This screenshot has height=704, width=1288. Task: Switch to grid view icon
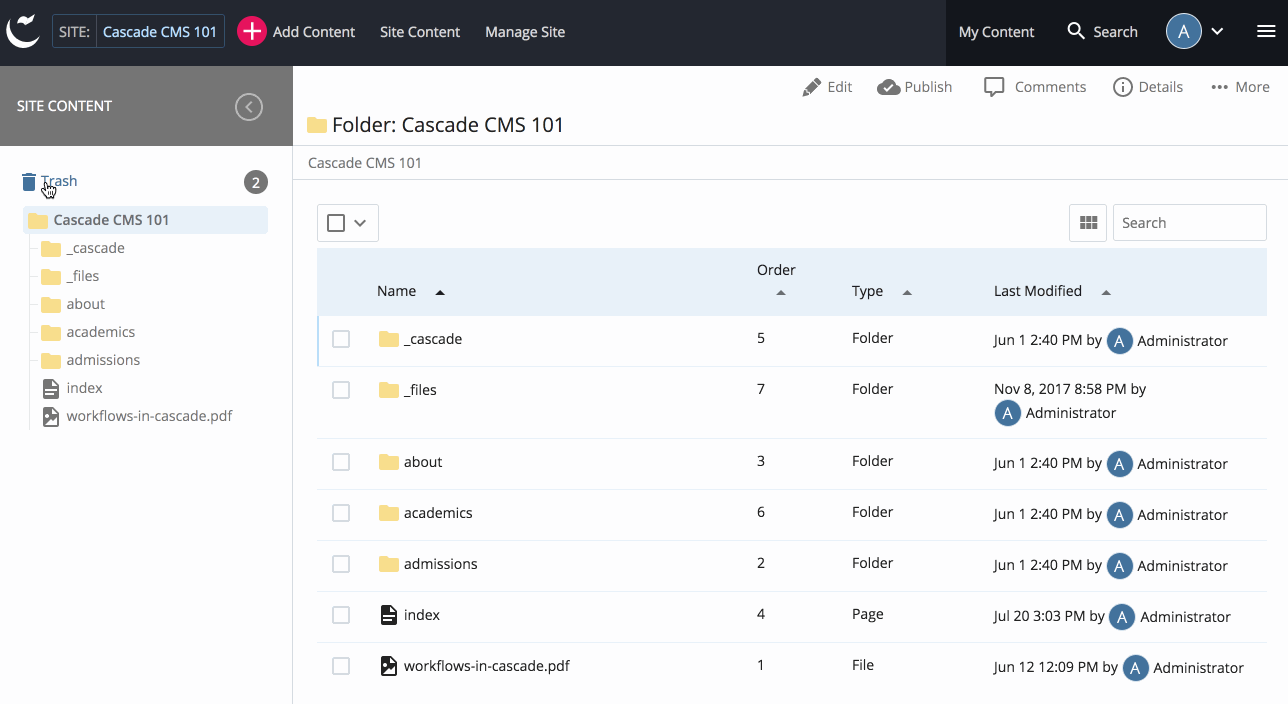point(1088,223)
